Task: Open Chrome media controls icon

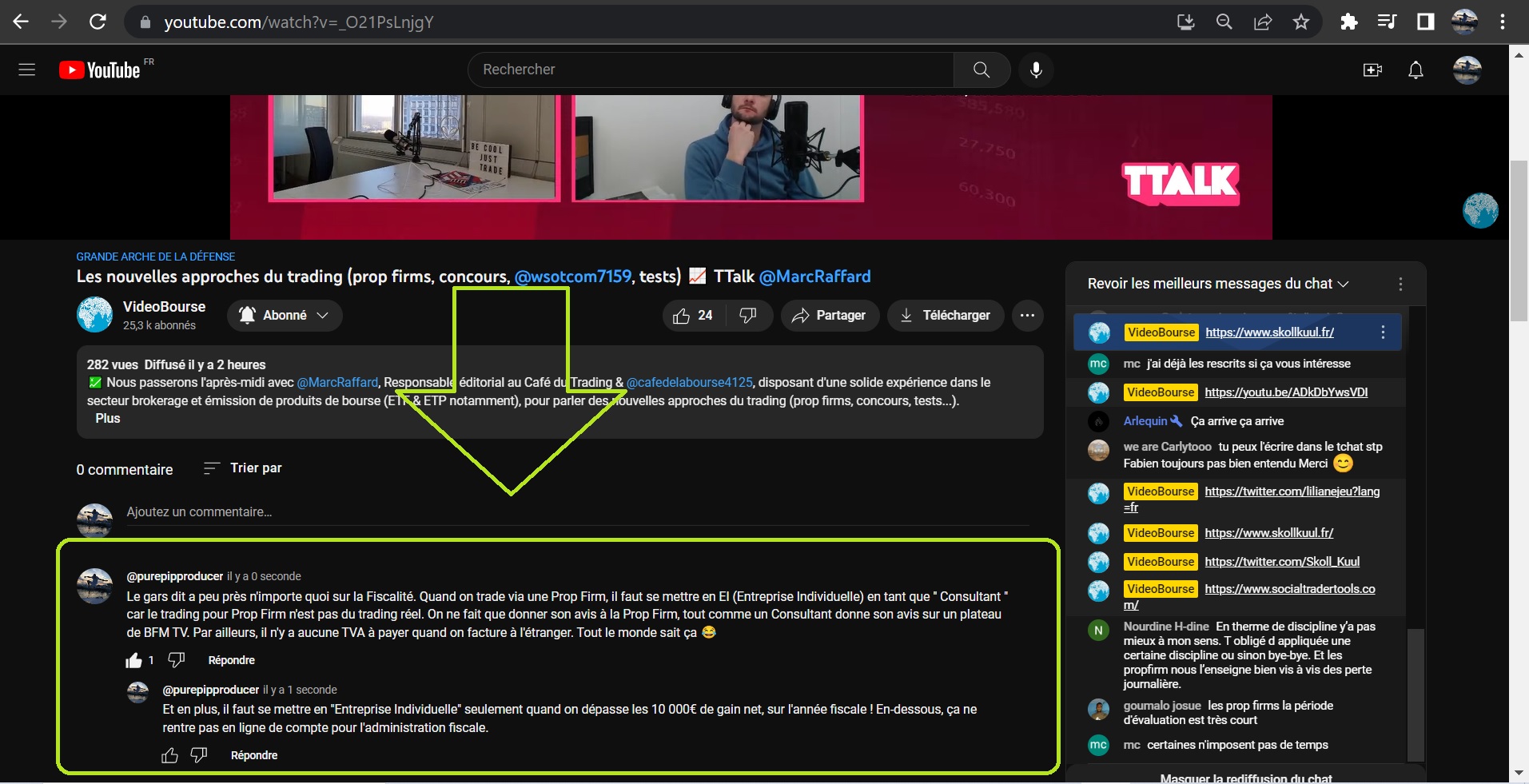Action: [x=1388, y=22]
